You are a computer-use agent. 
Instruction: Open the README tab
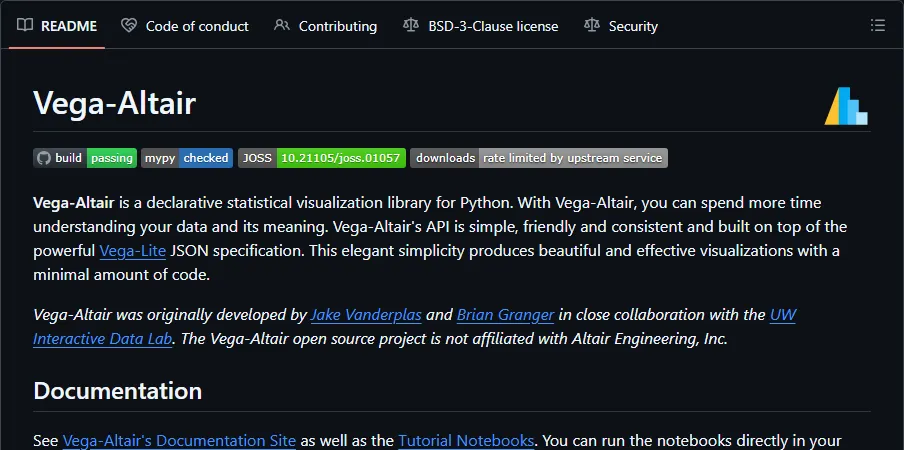[x=56, y=26]
